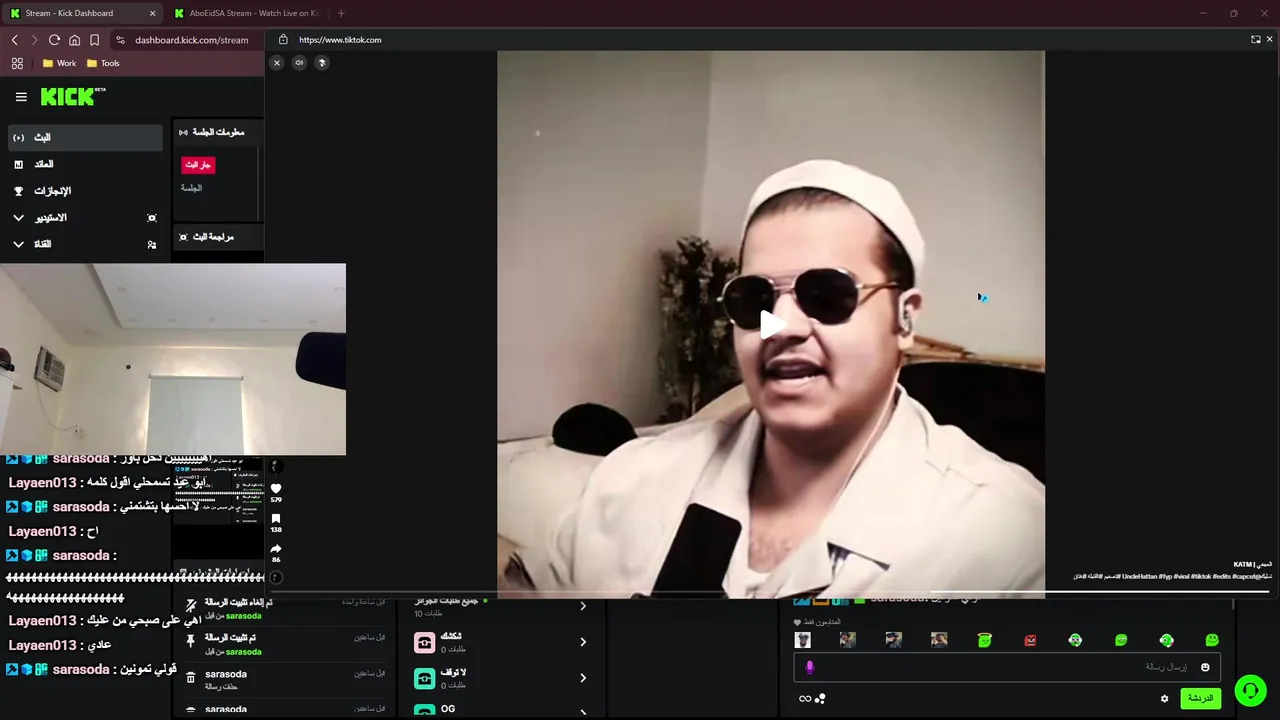Click the unpinned message log entry
Viewport: 1280px width, 720px height.
click(x=285, y=608)
